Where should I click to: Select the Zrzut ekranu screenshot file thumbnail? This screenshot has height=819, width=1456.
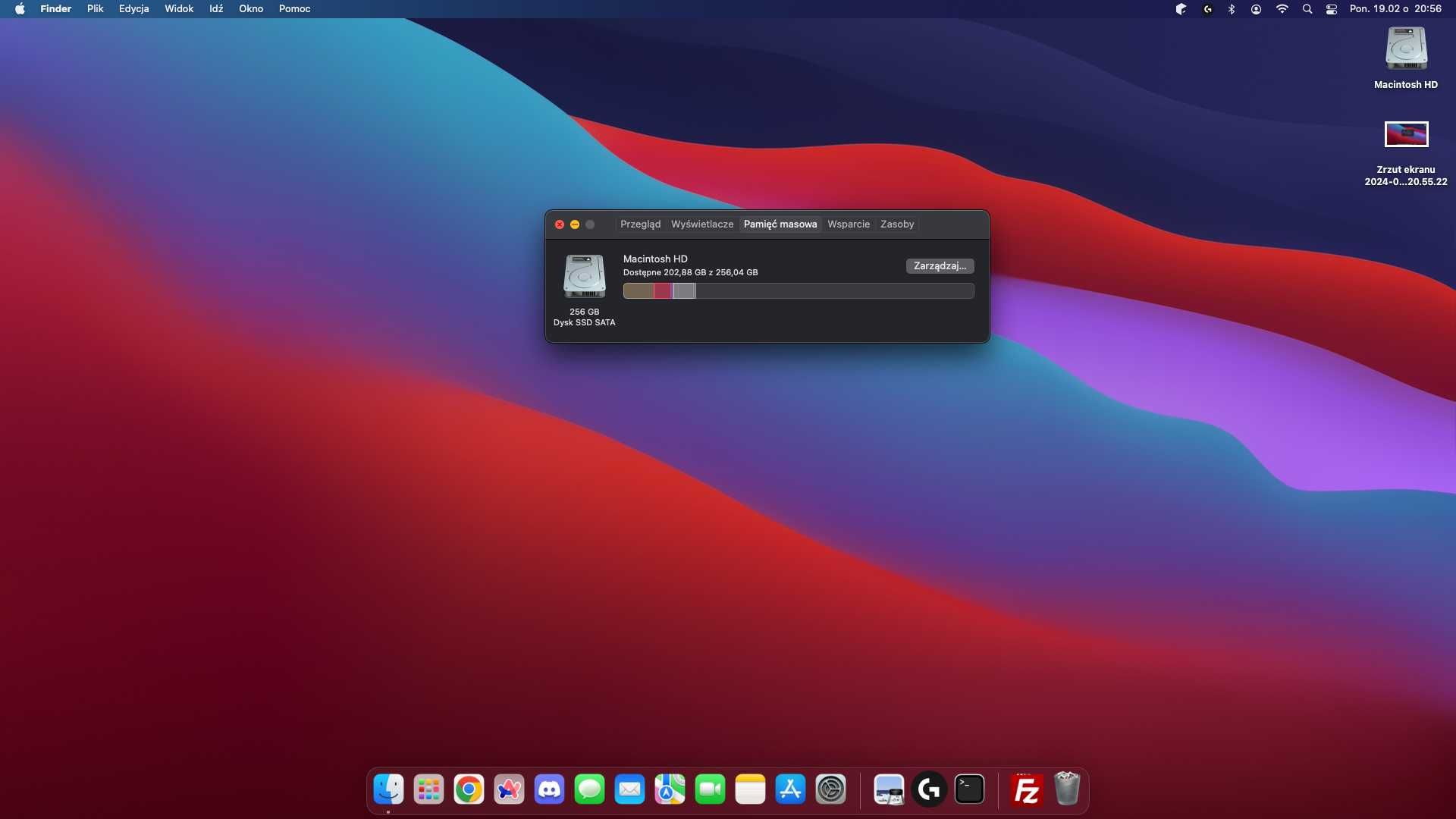1406,134
